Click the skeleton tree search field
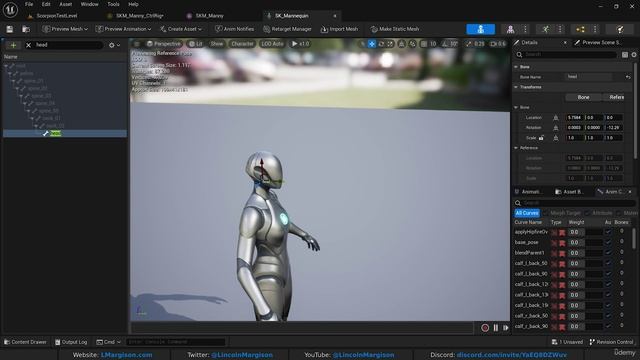Image resolution: width=640 pixels, height=360 pixels. click(x=68, y=45)
